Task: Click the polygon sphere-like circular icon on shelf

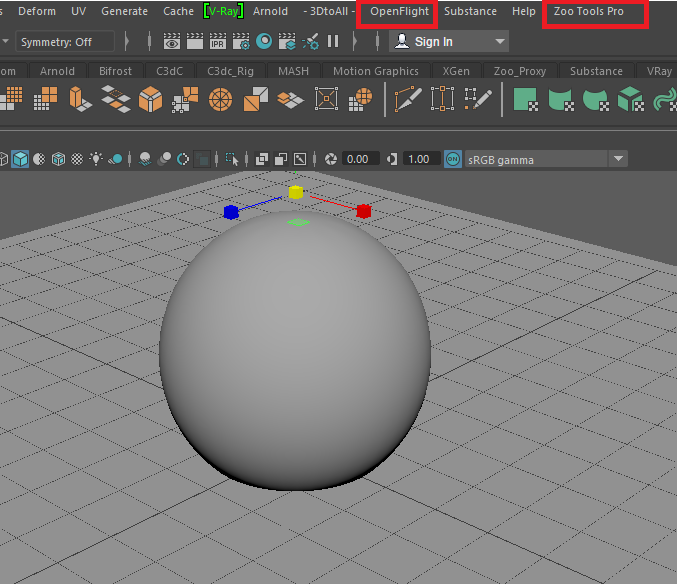Action: [221, 99]
